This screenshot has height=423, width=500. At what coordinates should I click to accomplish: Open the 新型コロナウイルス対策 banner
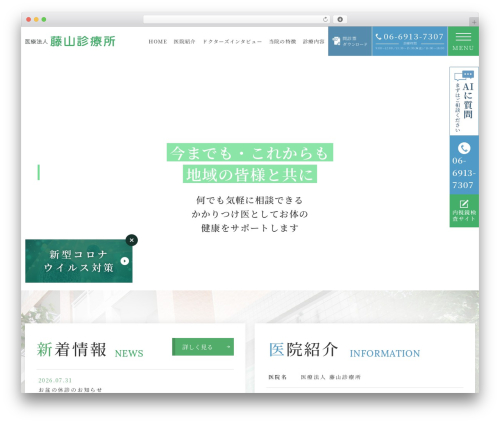tap(79, 261)
